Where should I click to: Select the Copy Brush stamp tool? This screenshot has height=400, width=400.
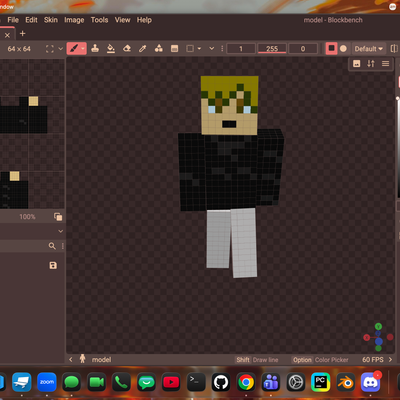click(x=95, y=49)
